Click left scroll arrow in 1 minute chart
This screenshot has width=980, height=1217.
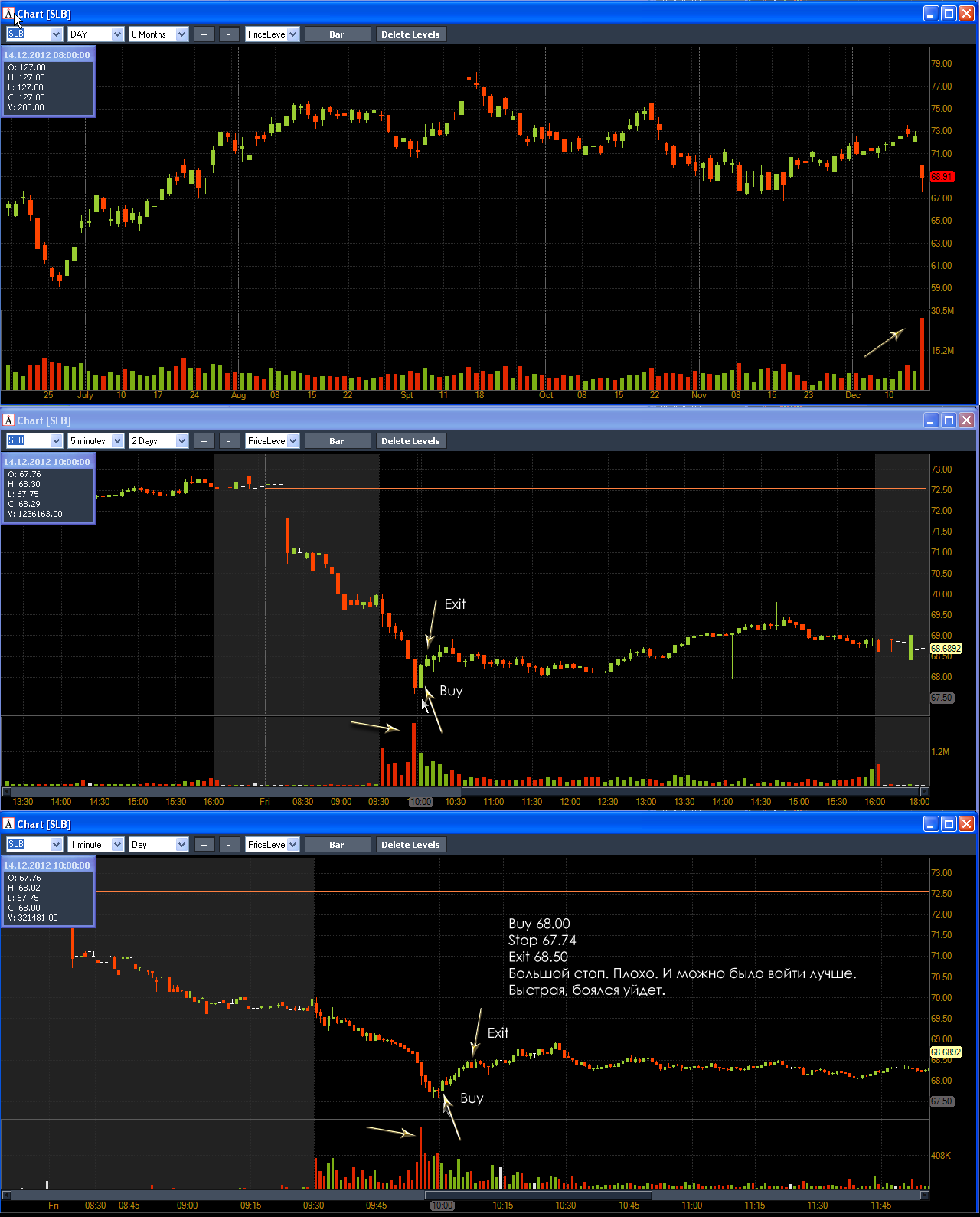click(x=6, y=1195)
